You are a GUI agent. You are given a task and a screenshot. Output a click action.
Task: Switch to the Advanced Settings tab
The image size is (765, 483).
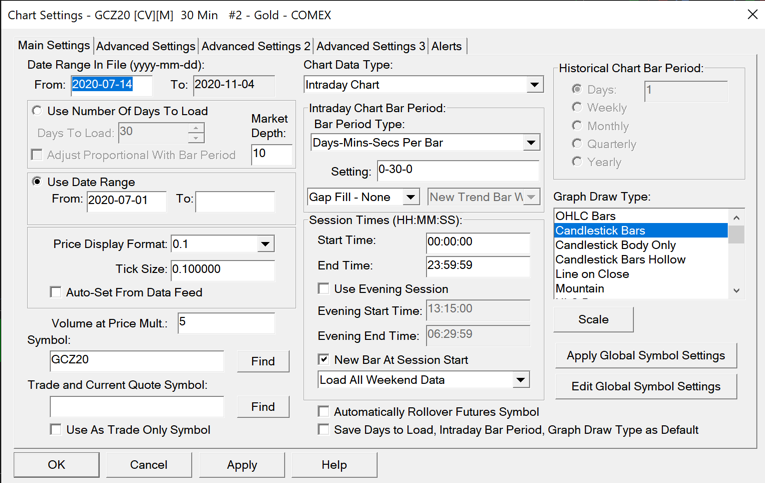(x=146, y=46)
